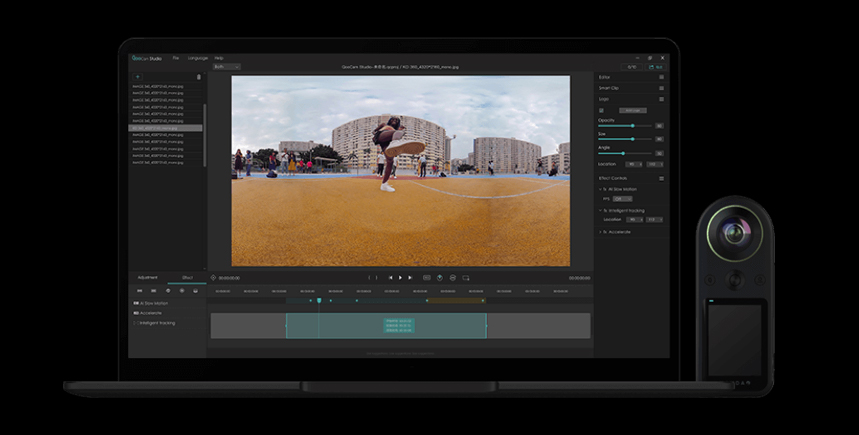Select the teal highlighted clip on timeline
This screenshot has width=859, height=435.
pyautogui.click(x=386, y=326)
